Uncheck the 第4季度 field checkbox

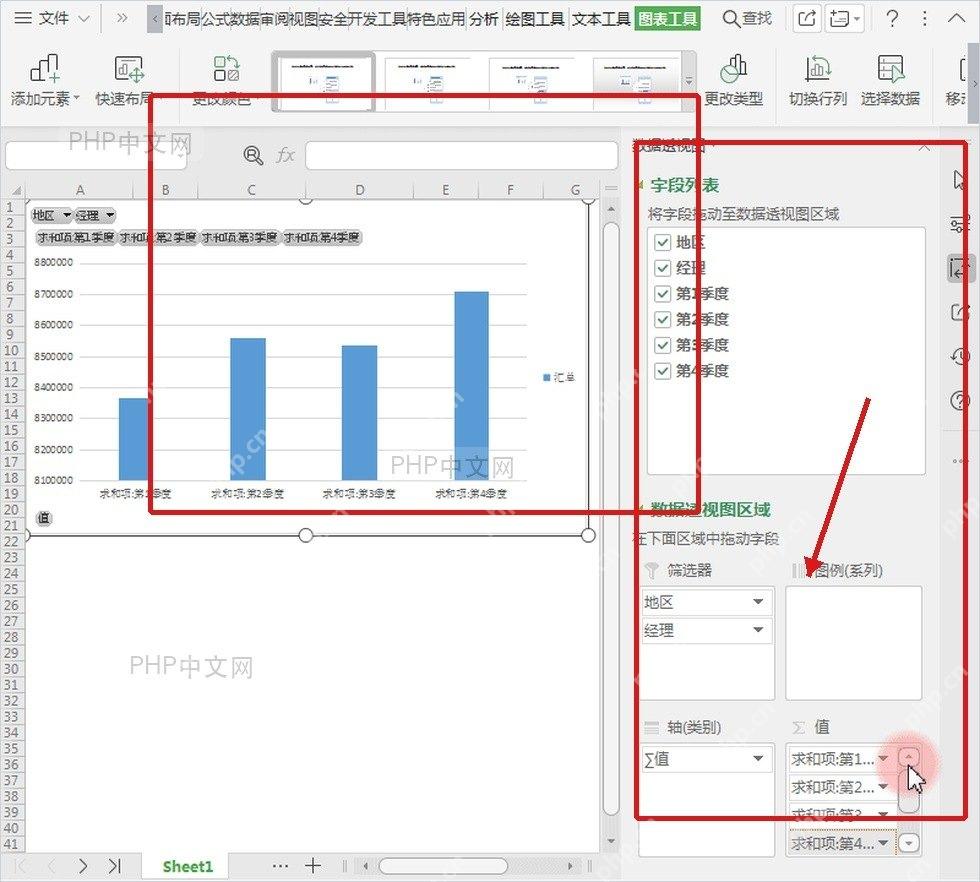click(x=662, y=371)
